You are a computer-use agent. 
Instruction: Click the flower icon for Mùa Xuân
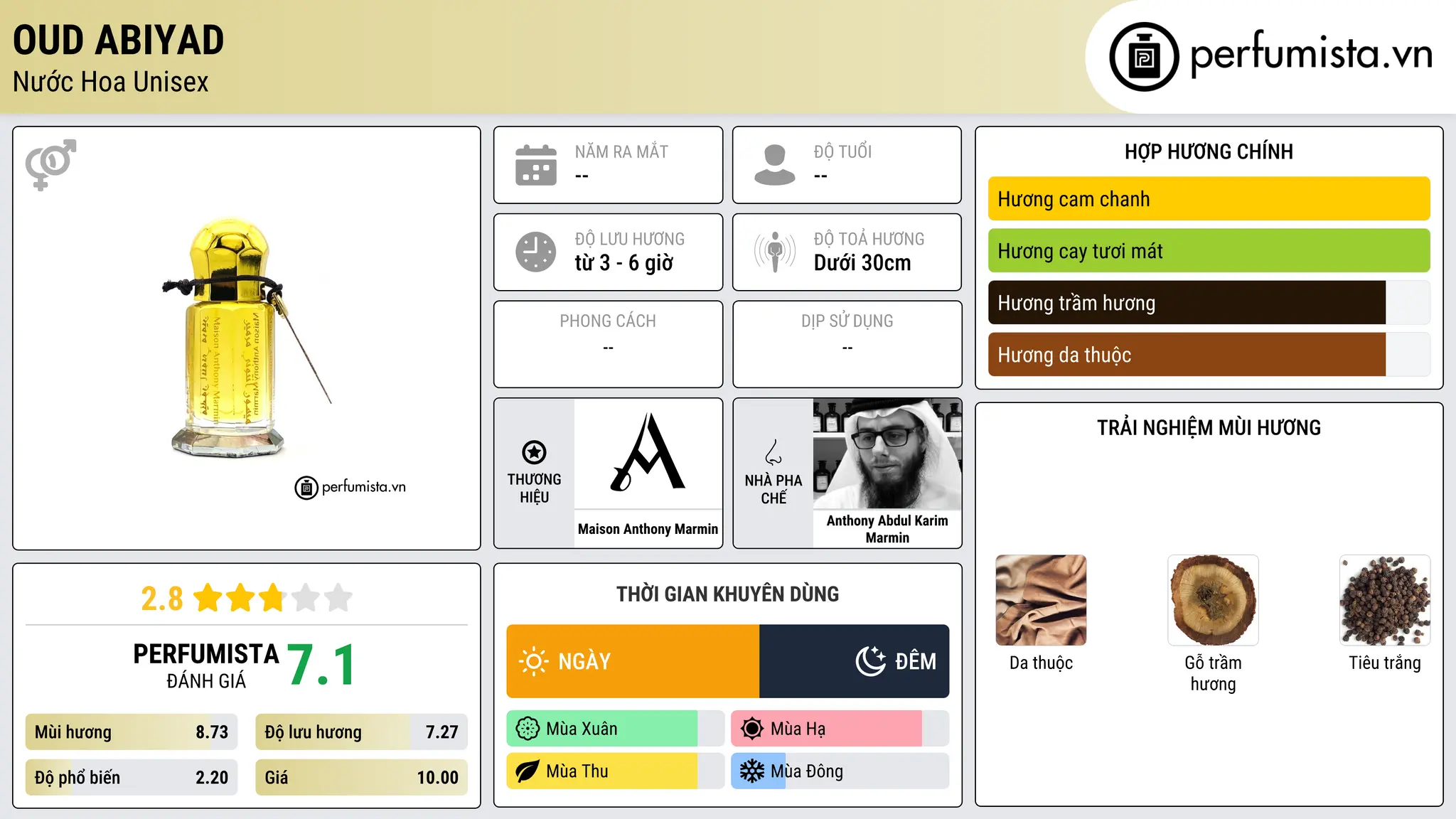pyautogui.click(x=528, y=729)
